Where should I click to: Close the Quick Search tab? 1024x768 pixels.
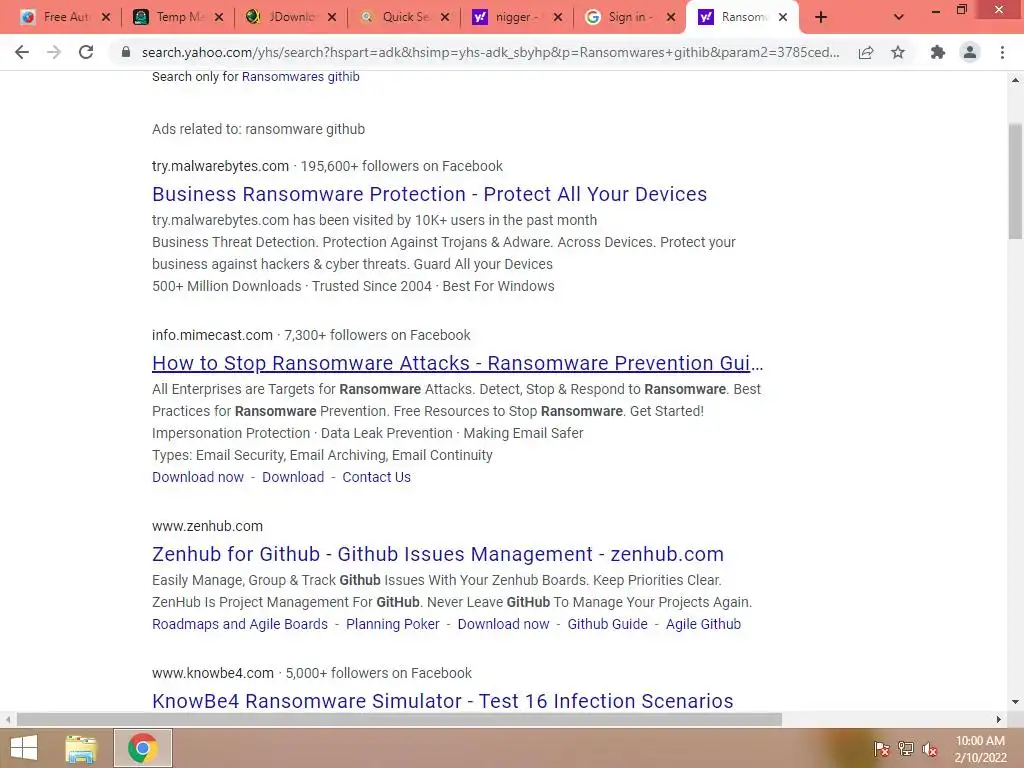(x=445, y=18)
